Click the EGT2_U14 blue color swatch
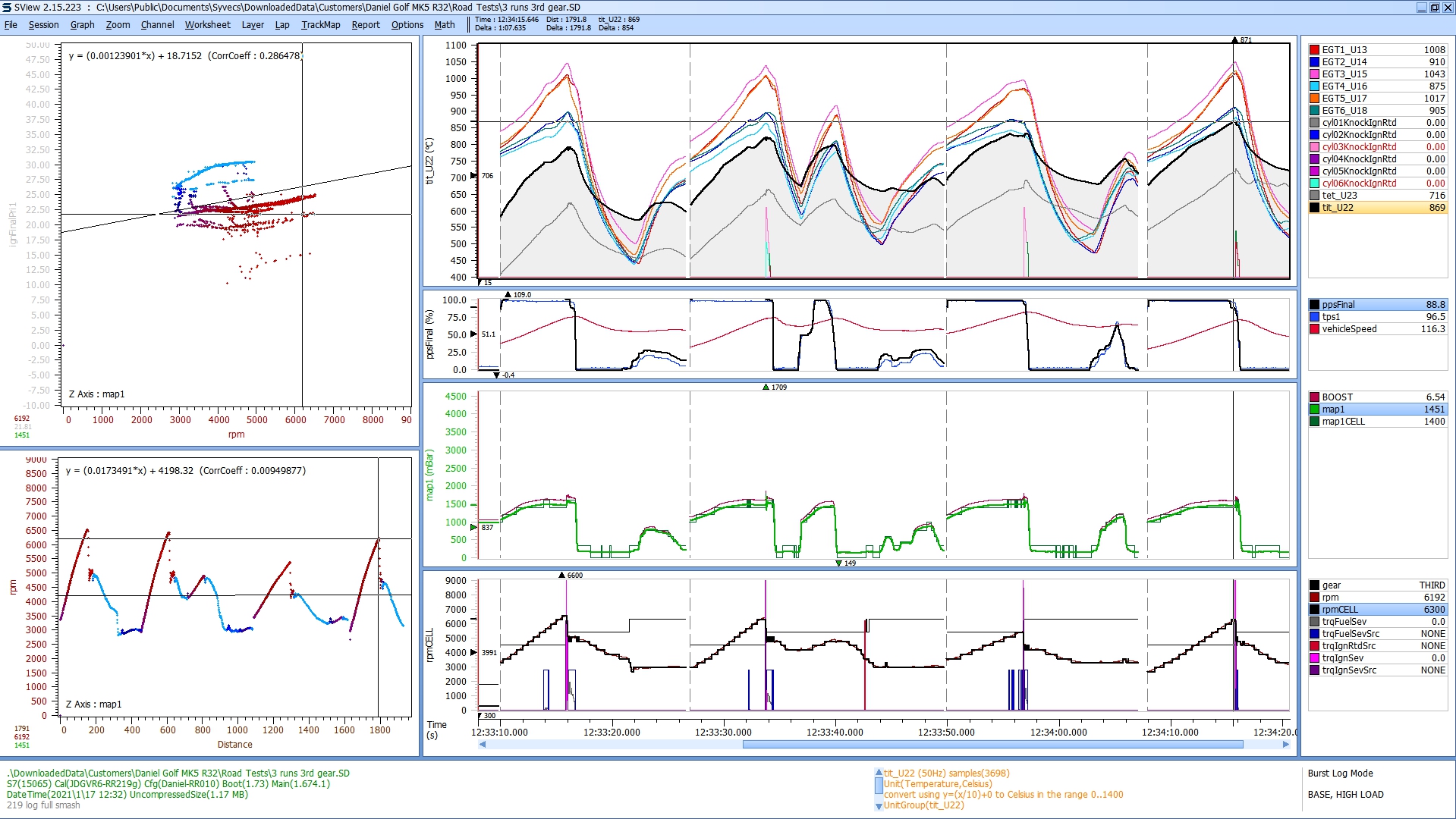Viewport: 1456px width, 819px height. (x=1315, y=62)
